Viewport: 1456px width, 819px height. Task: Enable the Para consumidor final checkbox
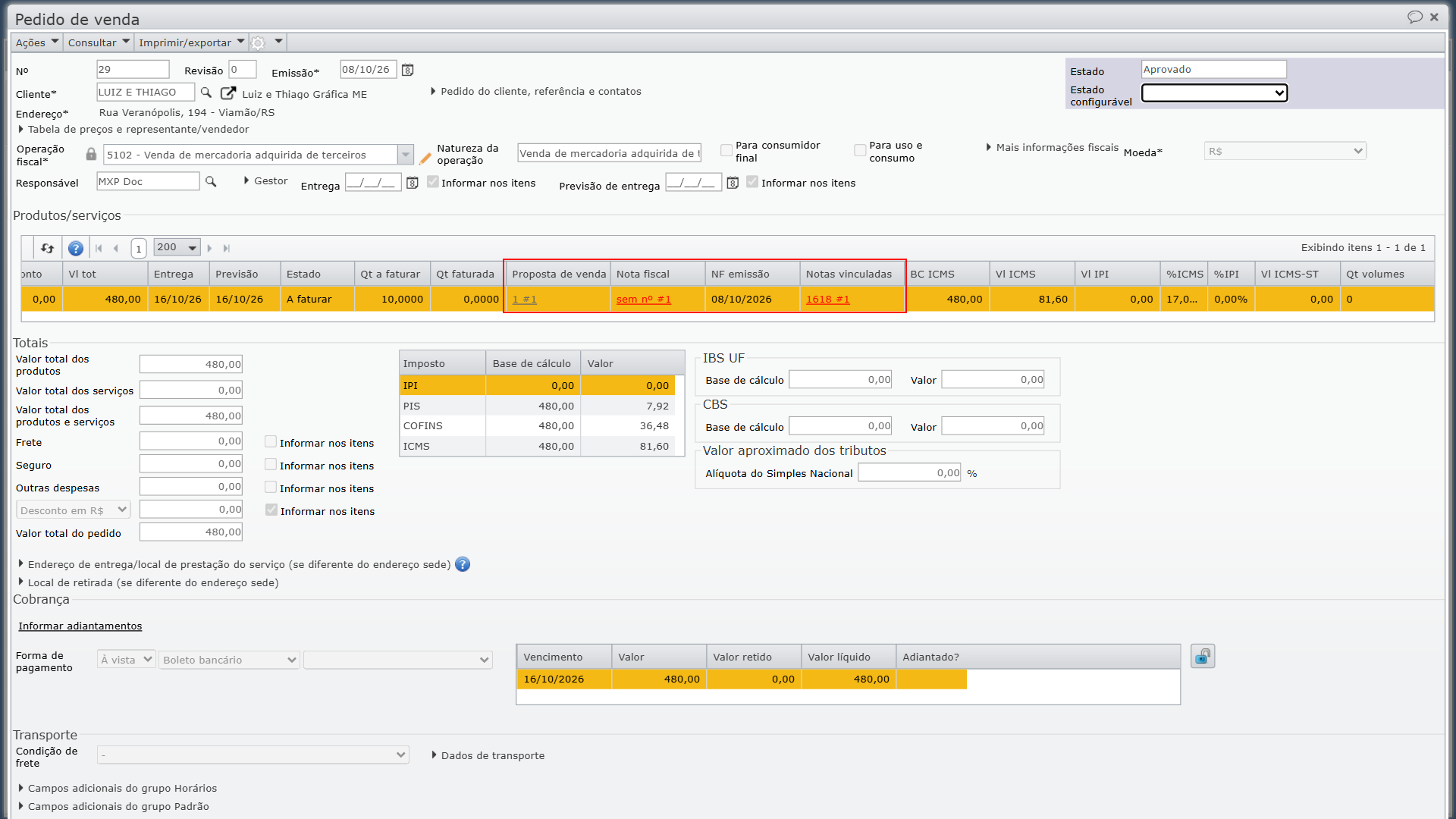point(726,151)
